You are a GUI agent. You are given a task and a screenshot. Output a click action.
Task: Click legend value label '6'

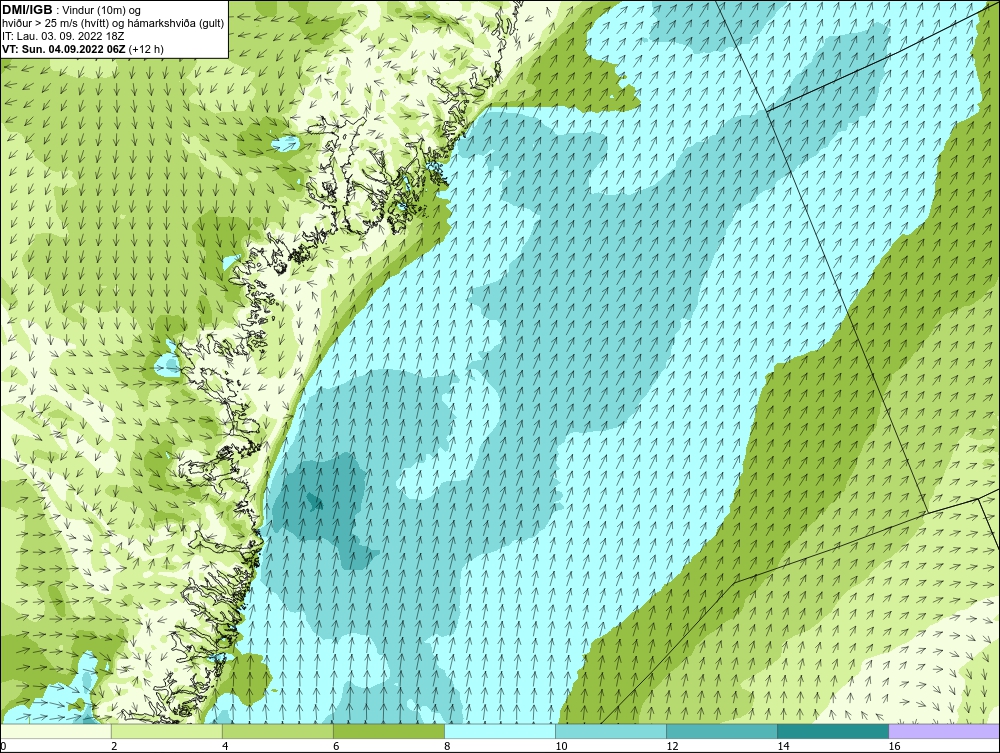[x=336, y=747]
